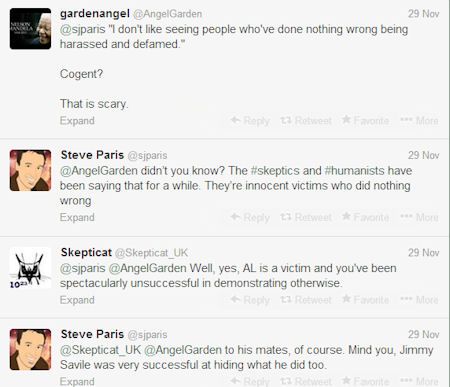Favorite Skepticat's tweet

[x=365, y=300]
